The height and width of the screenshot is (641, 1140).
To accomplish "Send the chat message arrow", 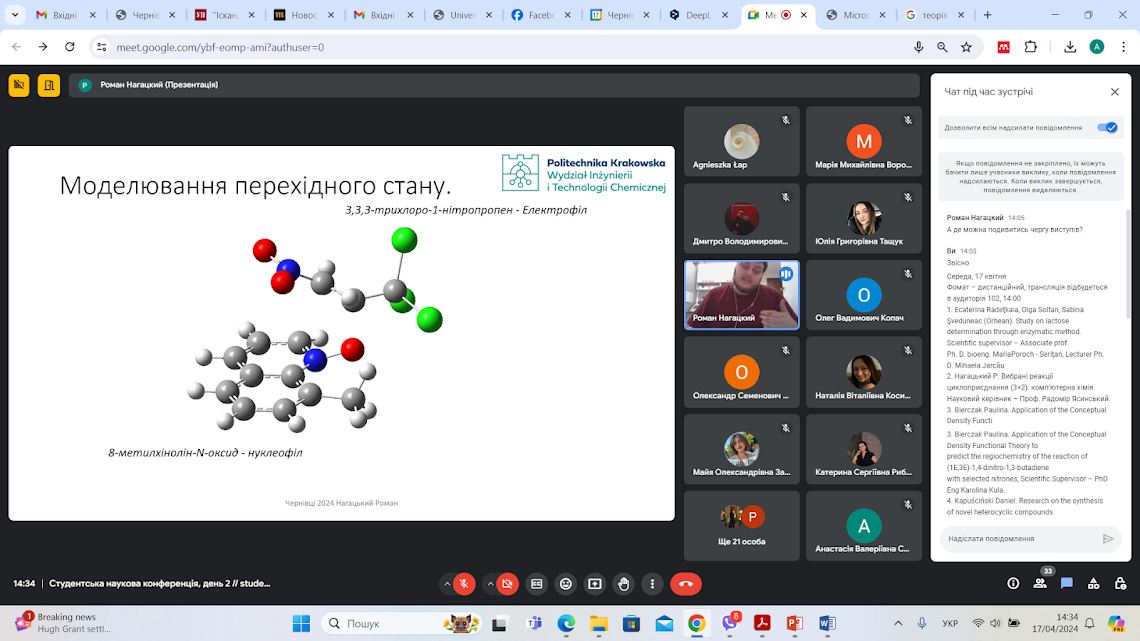I will [x=1108, y=539].
